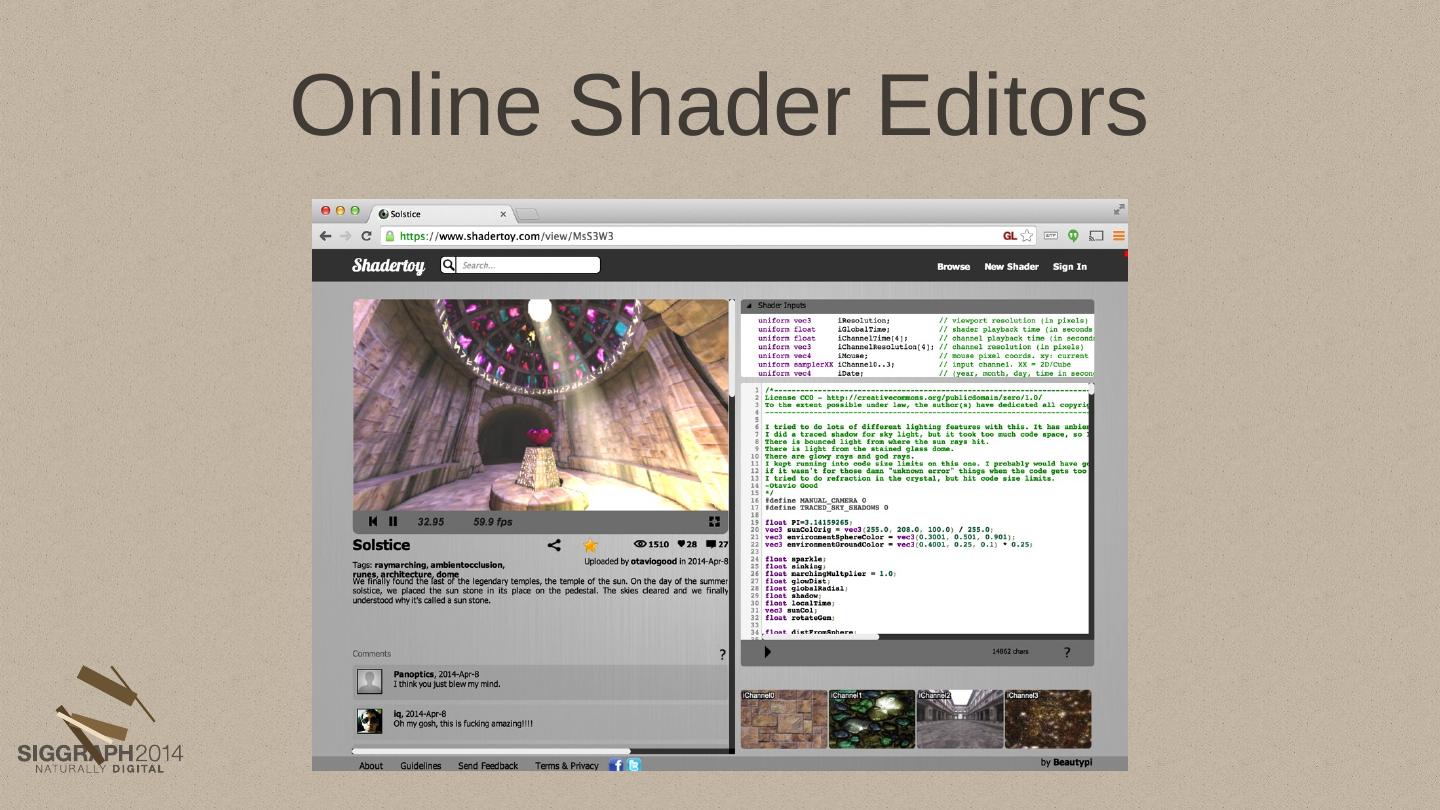1440x810 pixels.
Task: Click the red GL extension icon
Action: (x=1009, y=236)
